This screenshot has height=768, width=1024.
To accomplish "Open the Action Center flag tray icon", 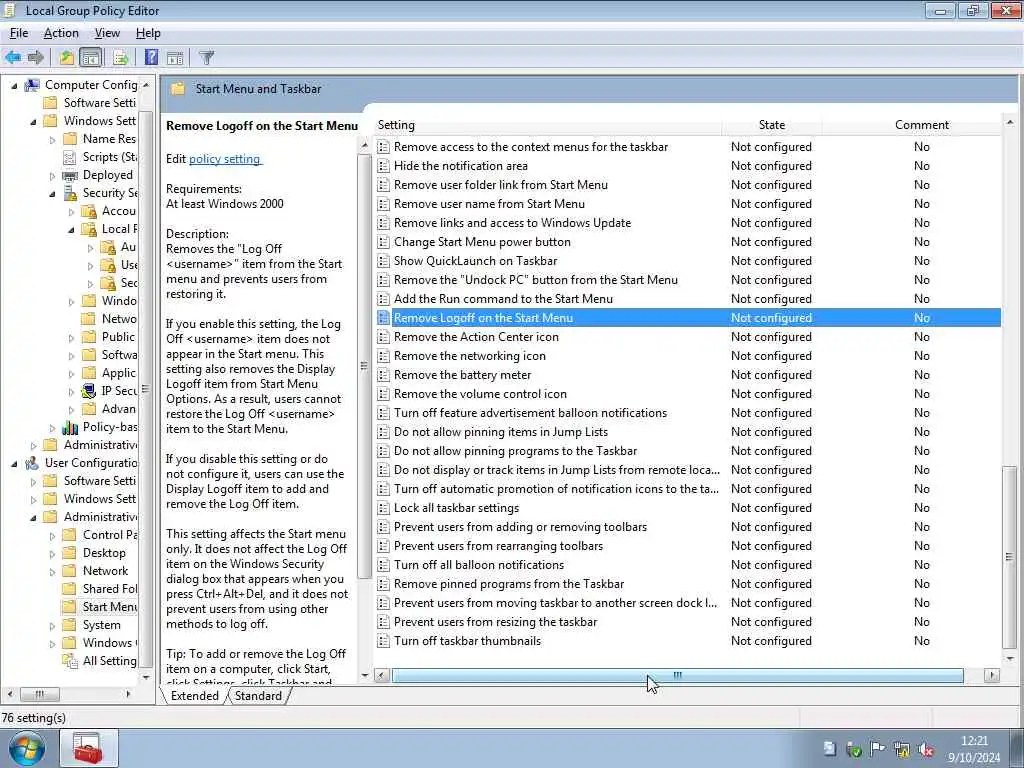I will click(x=878, y=750).
